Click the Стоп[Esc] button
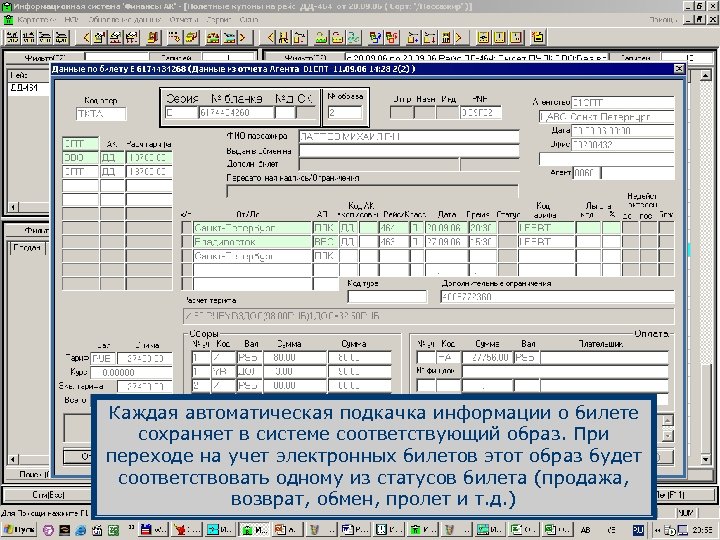The width and height of the screenshot is (720, 540). (x=48, y=495)
